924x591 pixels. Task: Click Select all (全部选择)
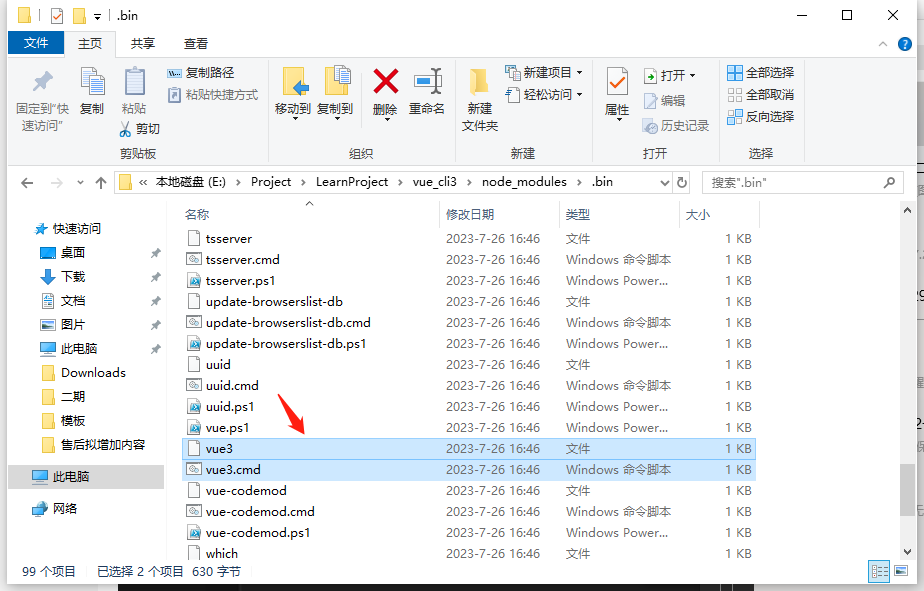(761, 72)
